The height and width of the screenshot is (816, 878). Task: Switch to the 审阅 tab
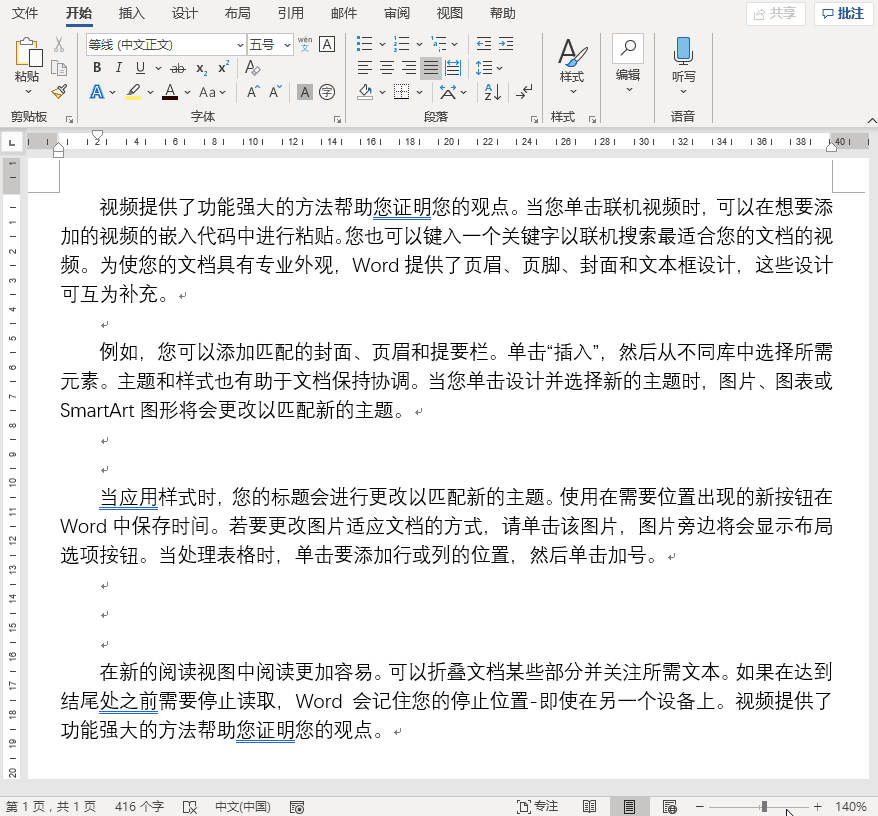[x=397, y=13]
